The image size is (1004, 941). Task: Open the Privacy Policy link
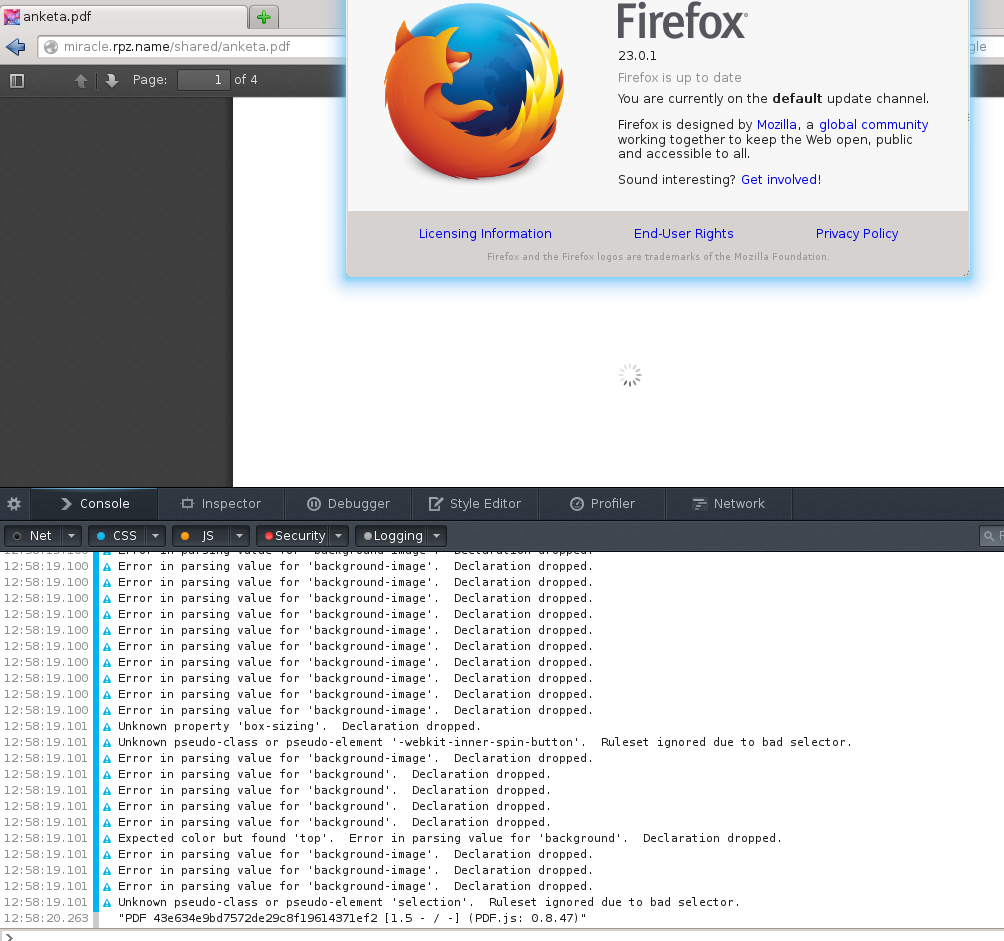pyautogui.click(x=857, y=234)
